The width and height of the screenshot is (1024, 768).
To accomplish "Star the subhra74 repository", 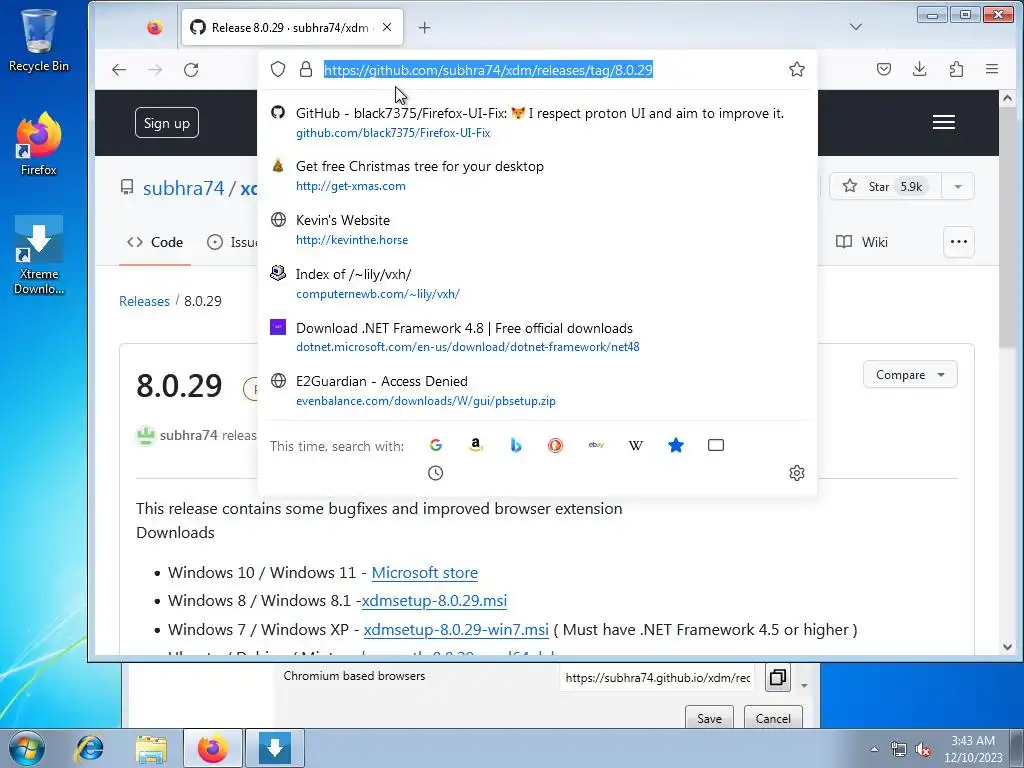I will tap(885, 186).
